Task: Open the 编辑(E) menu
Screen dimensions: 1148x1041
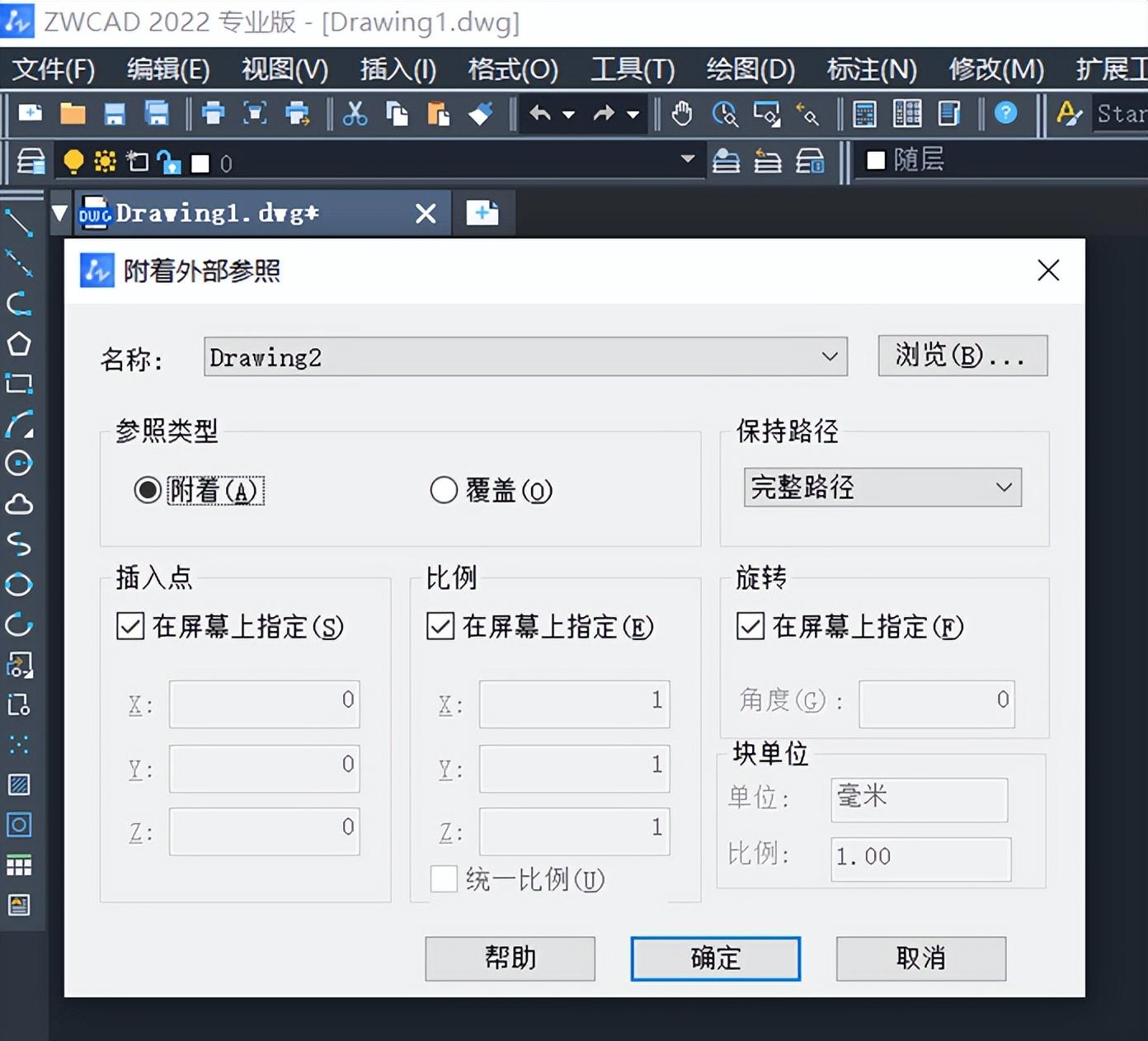Action: tap(168, 69)
